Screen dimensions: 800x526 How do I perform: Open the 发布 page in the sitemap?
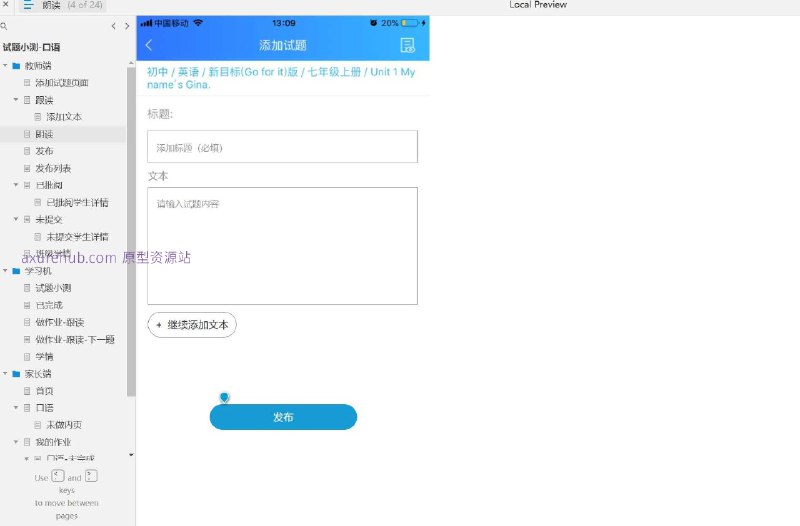point(44,151)
